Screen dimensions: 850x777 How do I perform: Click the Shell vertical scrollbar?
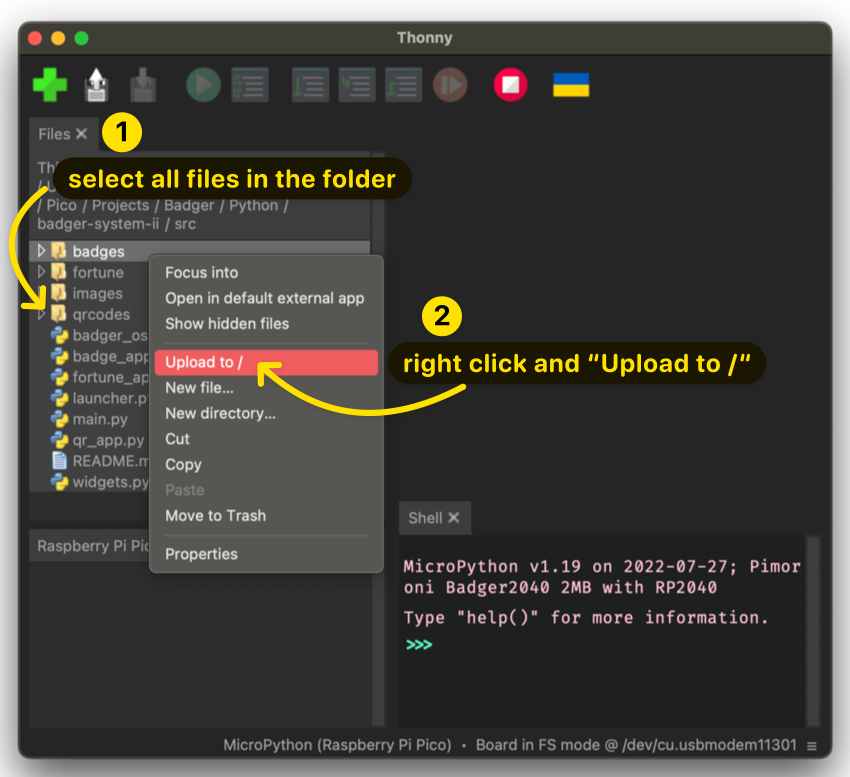click(x=813, y=631)
